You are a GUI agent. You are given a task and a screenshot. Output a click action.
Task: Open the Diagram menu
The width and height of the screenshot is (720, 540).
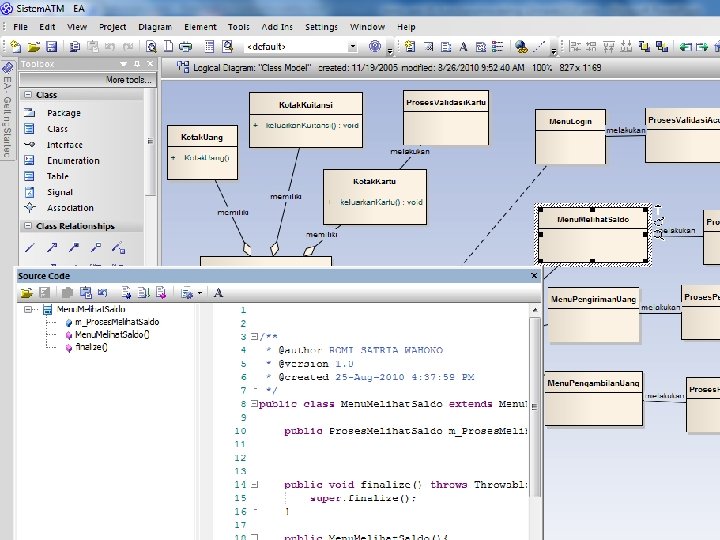[154, 27]
